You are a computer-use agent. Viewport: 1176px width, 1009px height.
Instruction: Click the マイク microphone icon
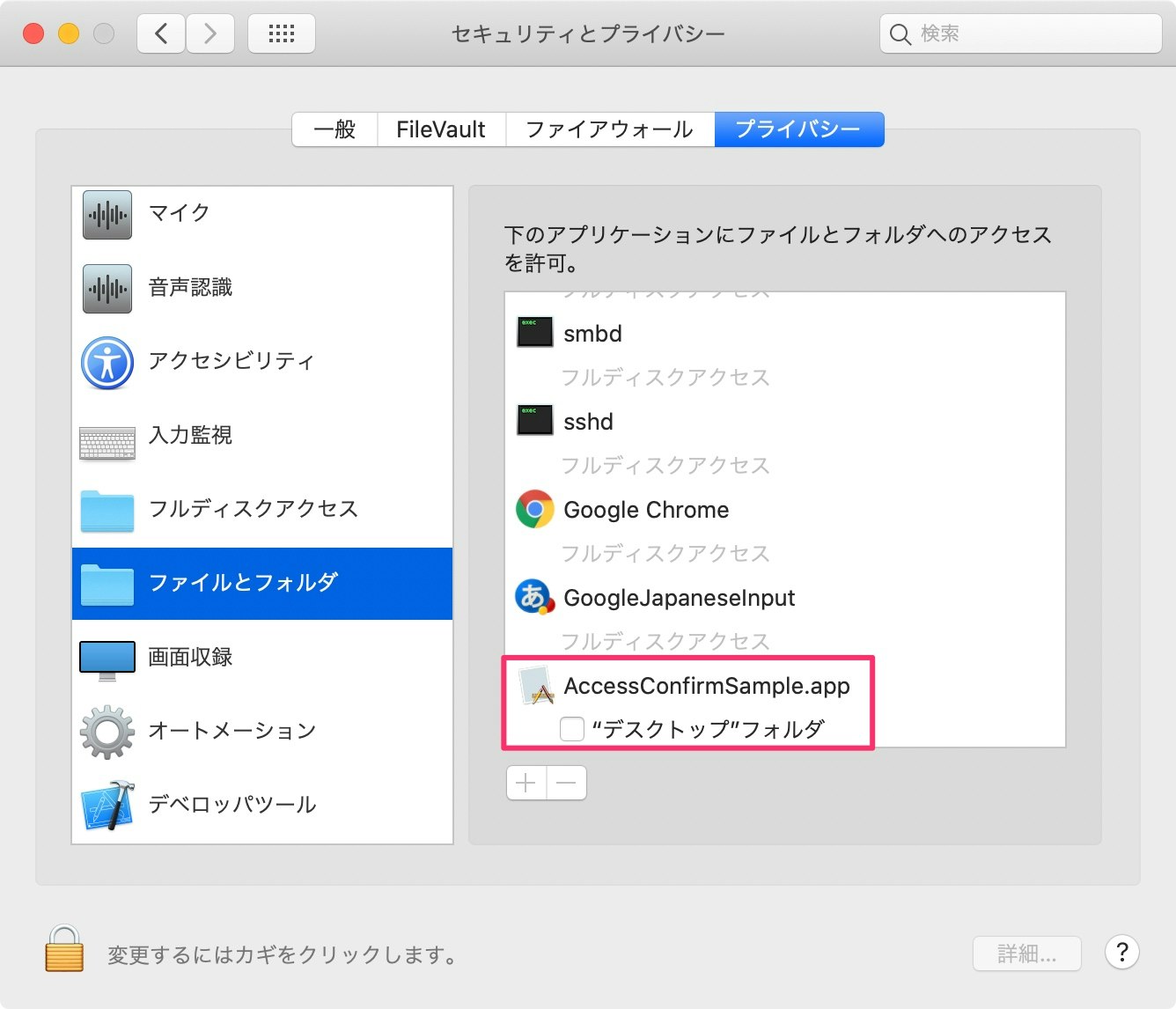(107, 214)
